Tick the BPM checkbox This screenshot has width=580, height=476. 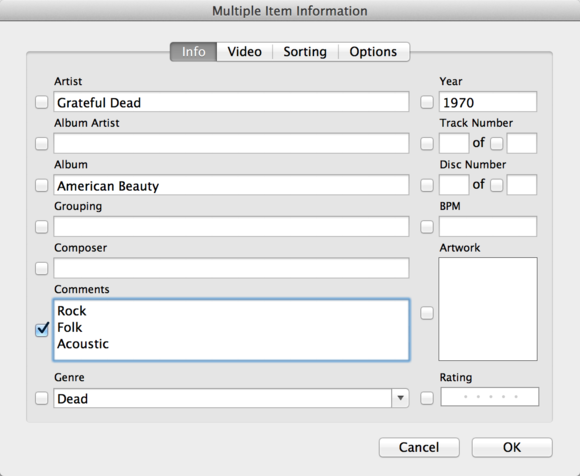(427, 227)
